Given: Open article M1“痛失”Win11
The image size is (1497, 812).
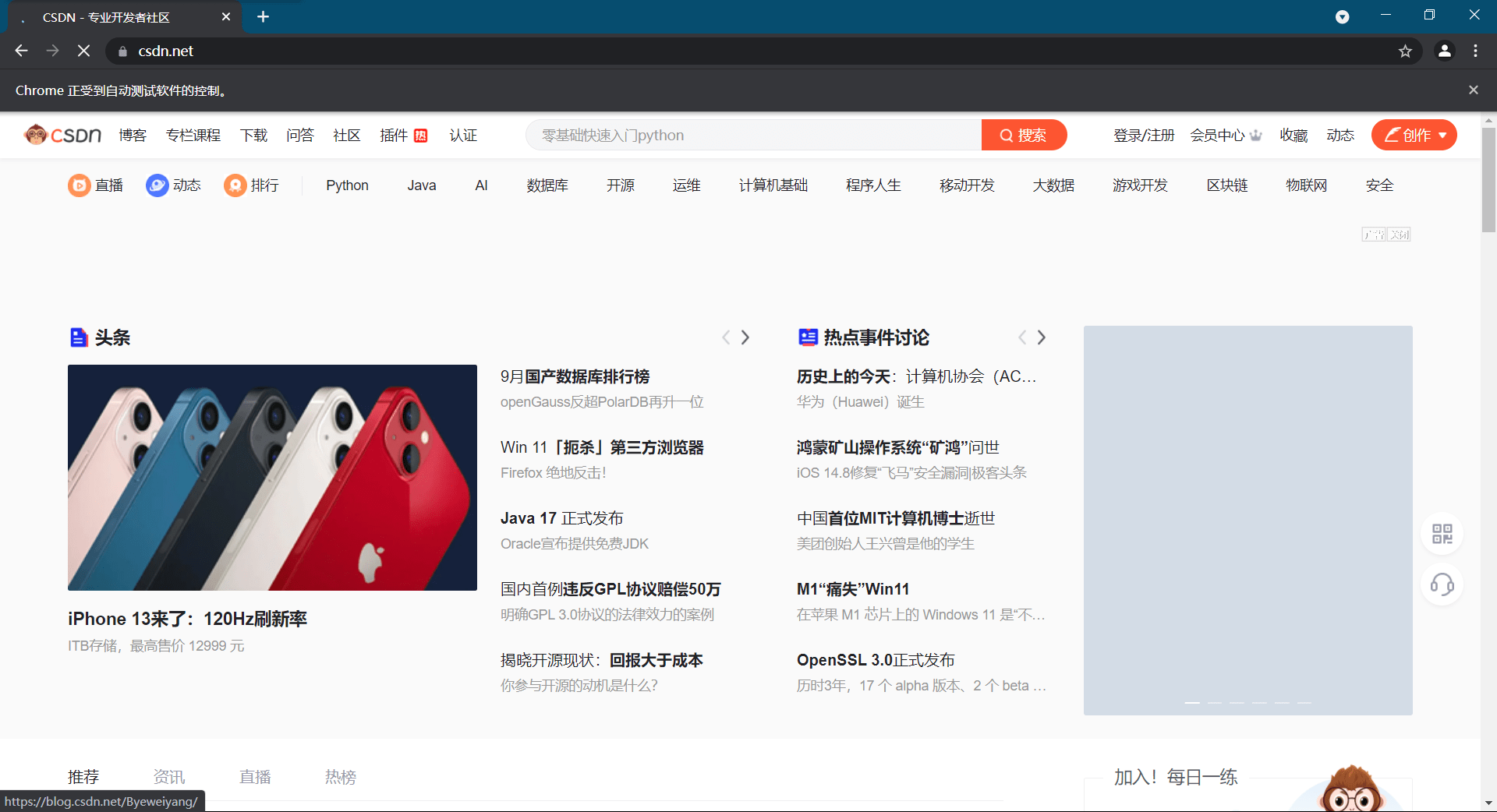Looking at the screenshot, I should 853,590.
